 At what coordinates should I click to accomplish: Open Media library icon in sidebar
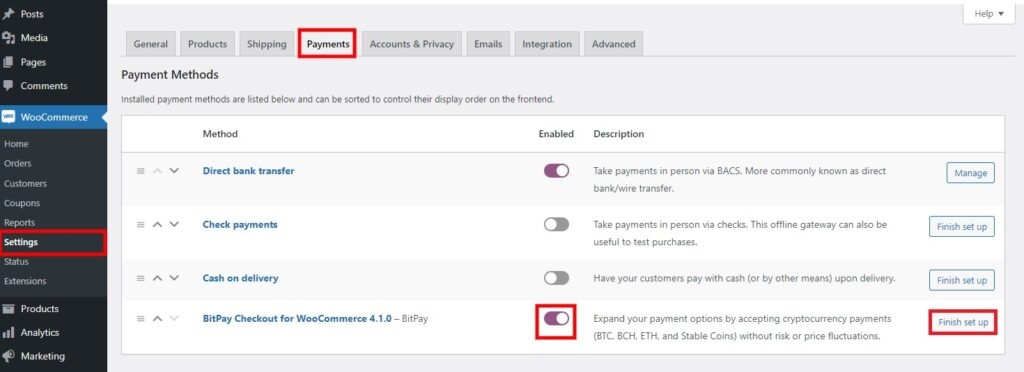(8, 38)
